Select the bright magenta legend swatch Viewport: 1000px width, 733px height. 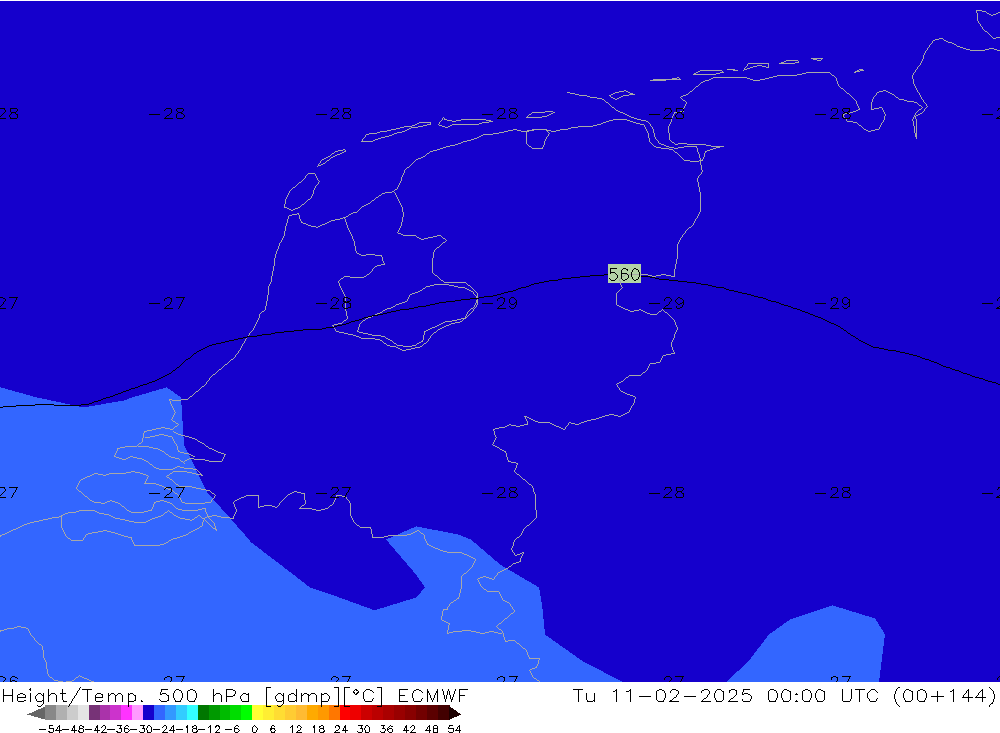pyautogui.click(x=126, y=713)
